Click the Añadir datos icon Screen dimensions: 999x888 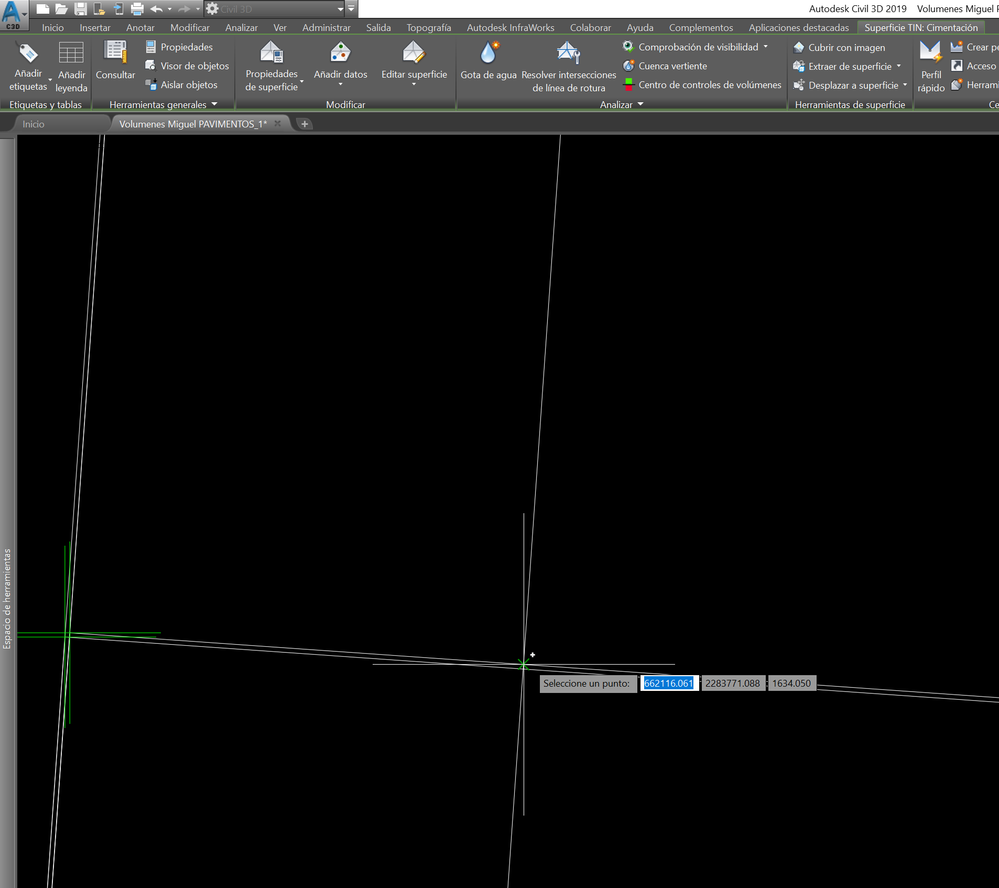click(x=340, y=53)
